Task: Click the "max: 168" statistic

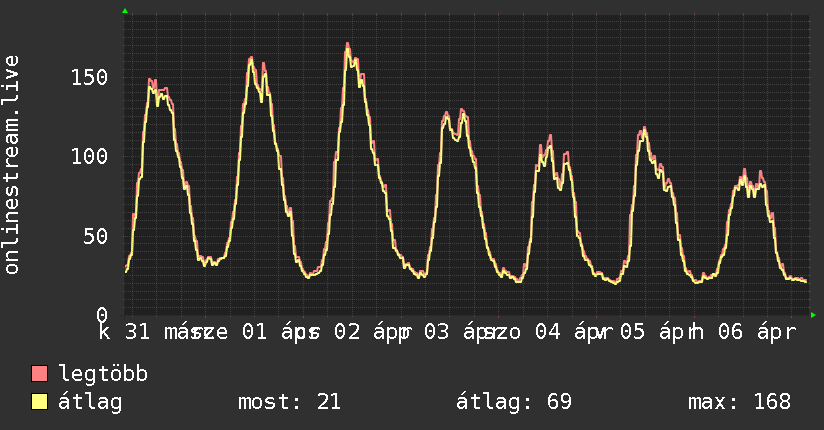Action: click(739, 402)
